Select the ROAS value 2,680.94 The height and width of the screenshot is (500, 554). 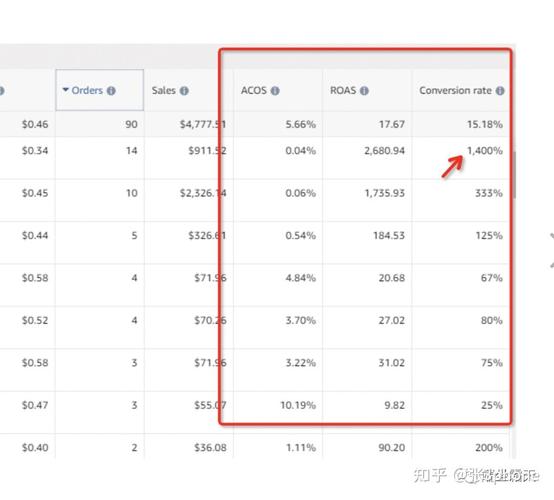384,151
